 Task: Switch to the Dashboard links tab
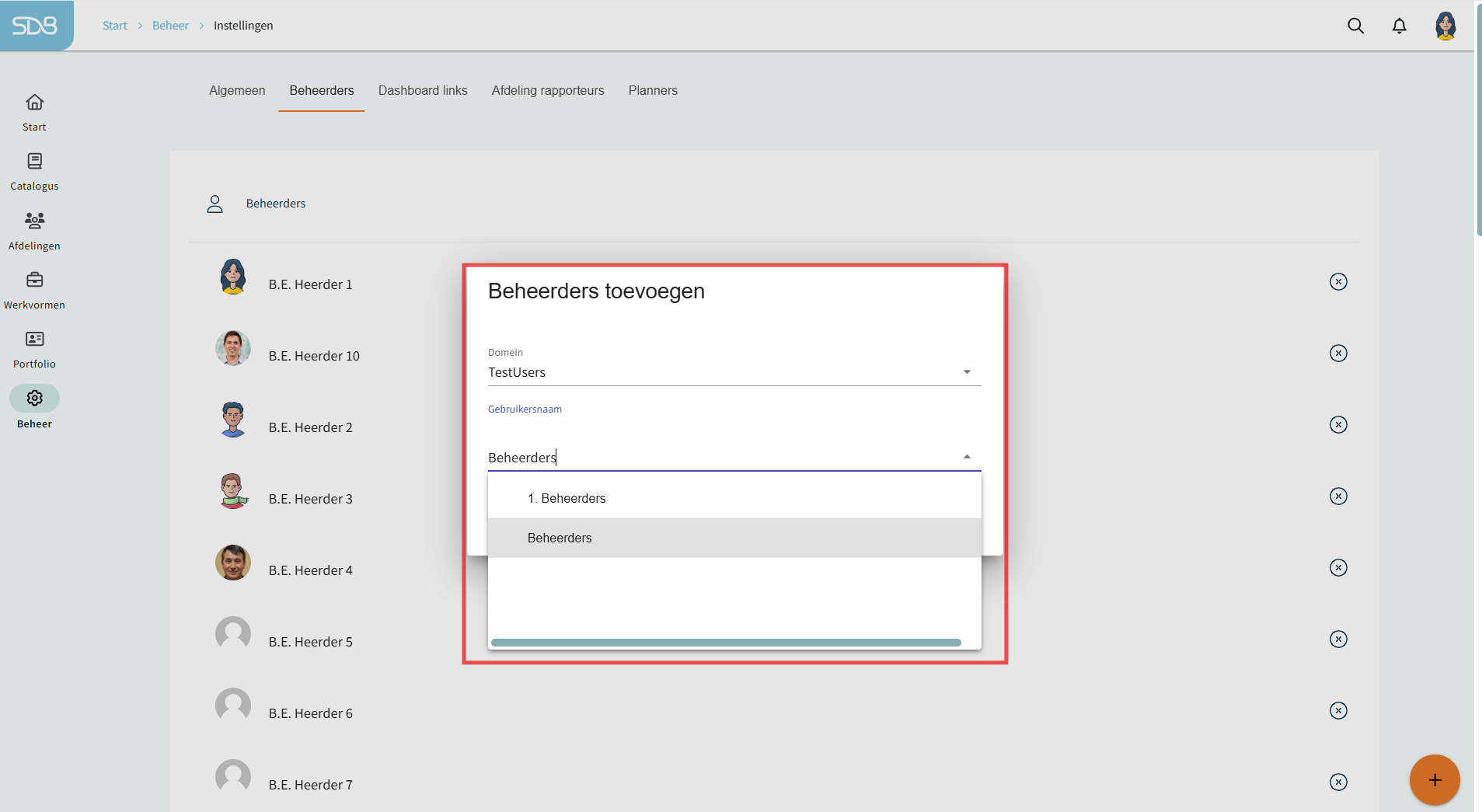(x=423, y=91)
